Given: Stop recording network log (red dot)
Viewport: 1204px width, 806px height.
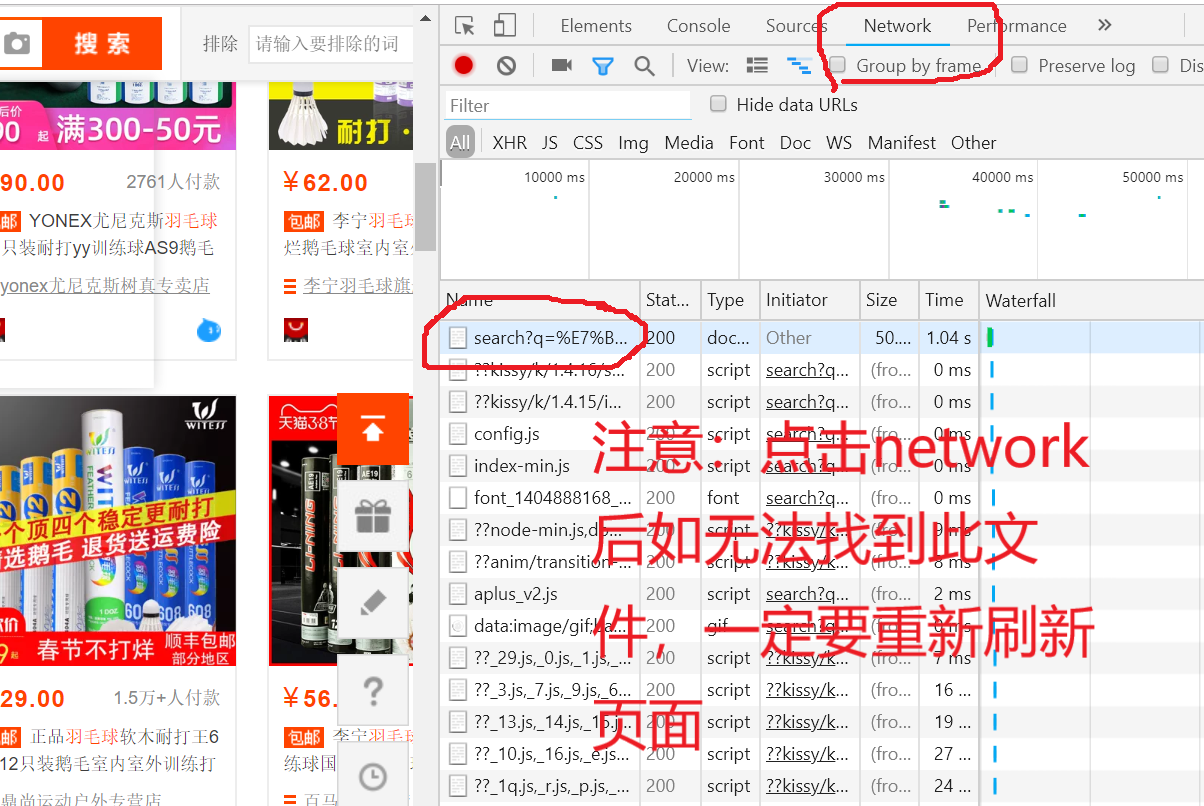Looking at the screenshot, I should coord(463,66).
